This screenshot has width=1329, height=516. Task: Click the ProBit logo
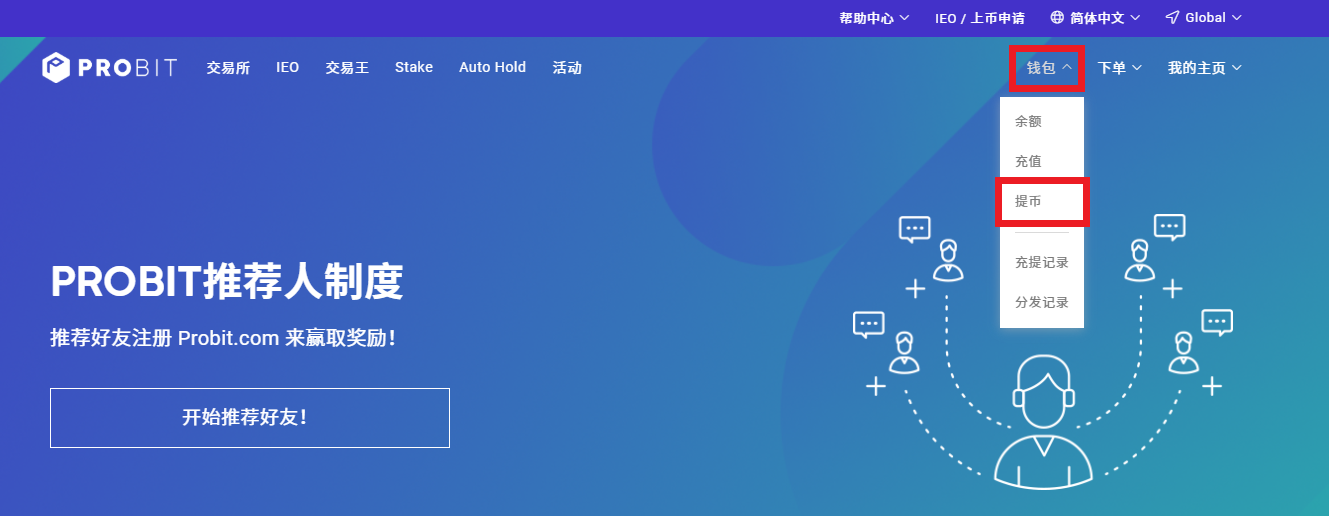coord(110,68)
